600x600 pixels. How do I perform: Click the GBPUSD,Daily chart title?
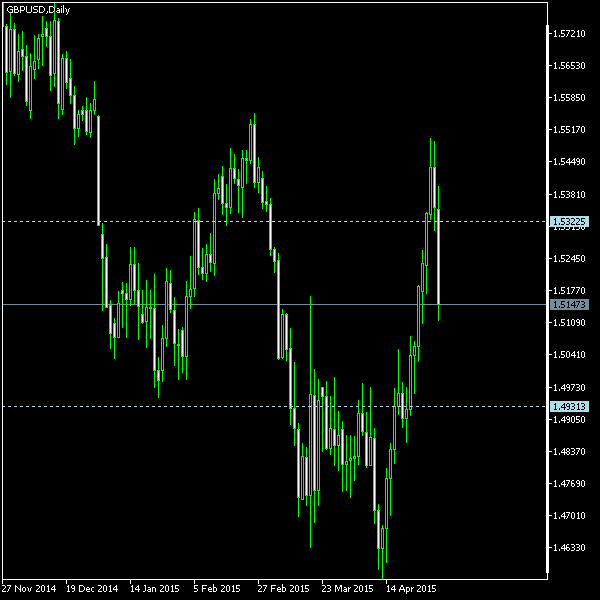tap(38, 10)
